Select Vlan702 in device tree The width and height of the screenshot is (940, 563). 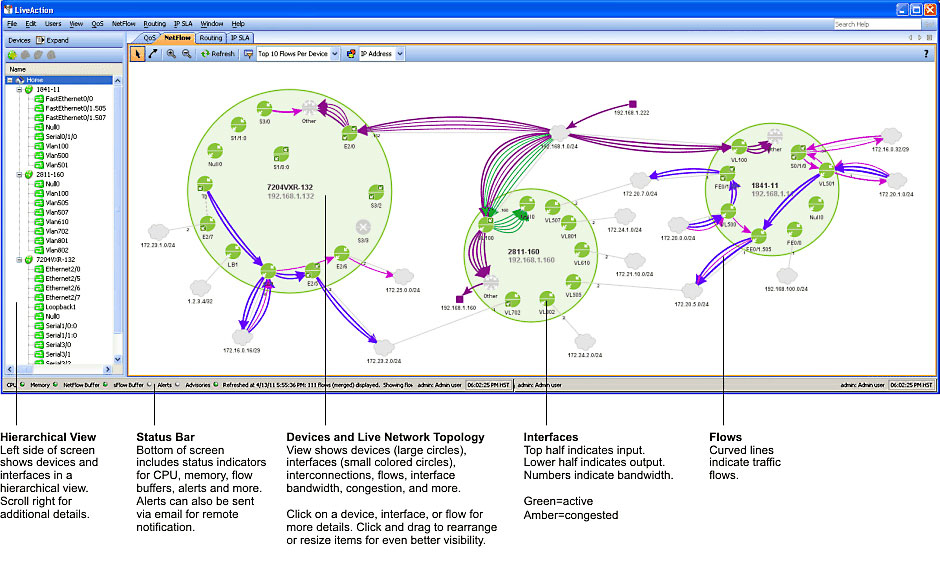pos(57,231)
